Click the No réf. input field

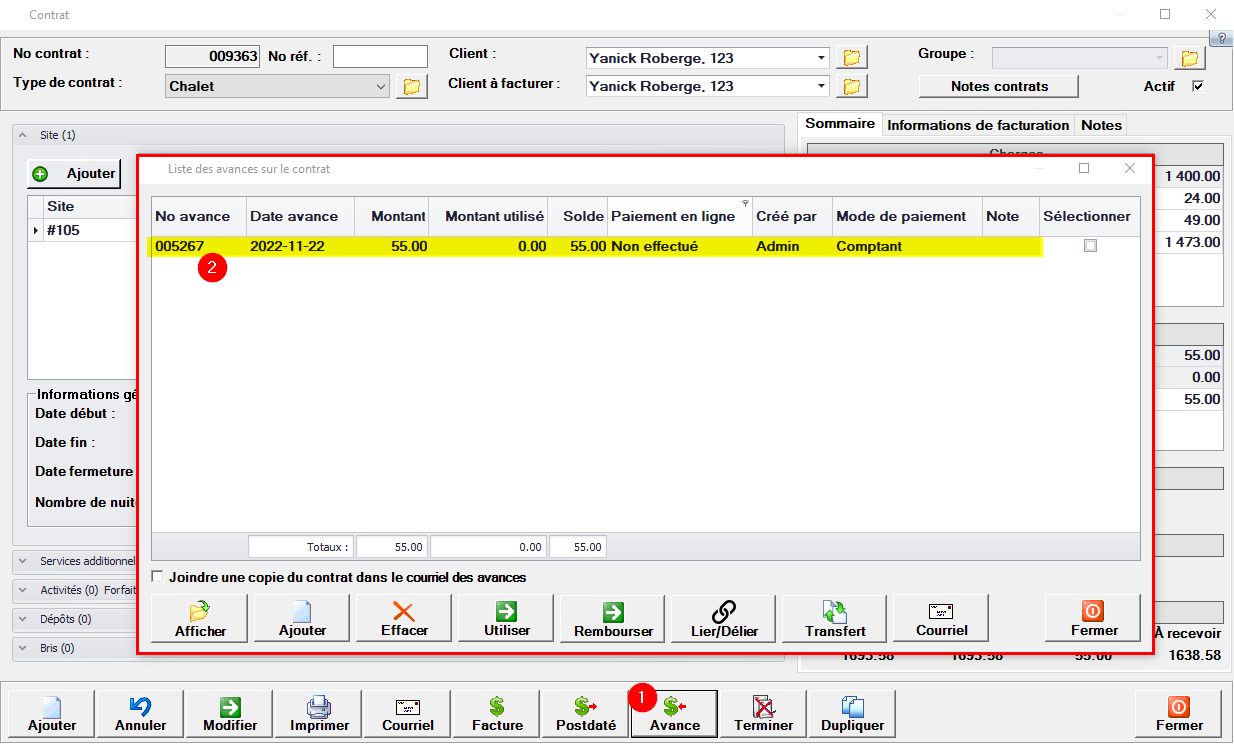[380, 57]
